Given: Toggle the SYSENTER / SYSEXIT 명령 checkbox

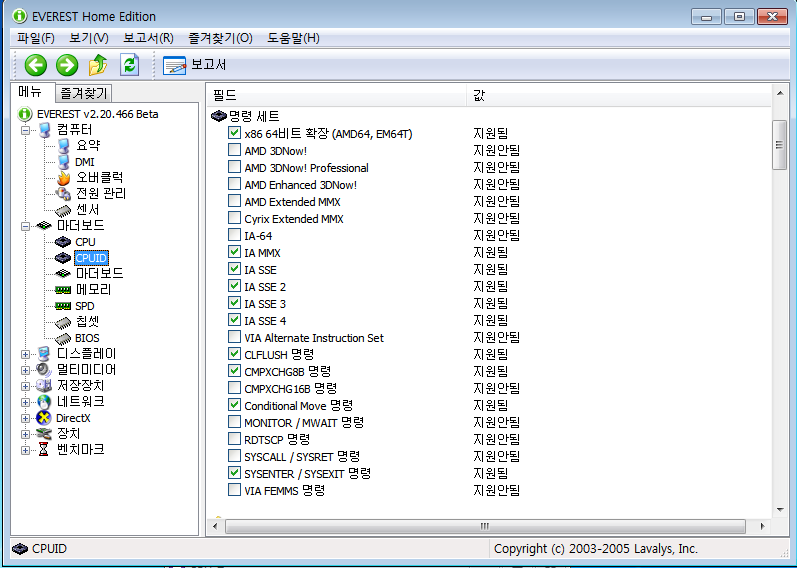Looking at the screenshot, I should pyautogui.click(x=234, y=473).
